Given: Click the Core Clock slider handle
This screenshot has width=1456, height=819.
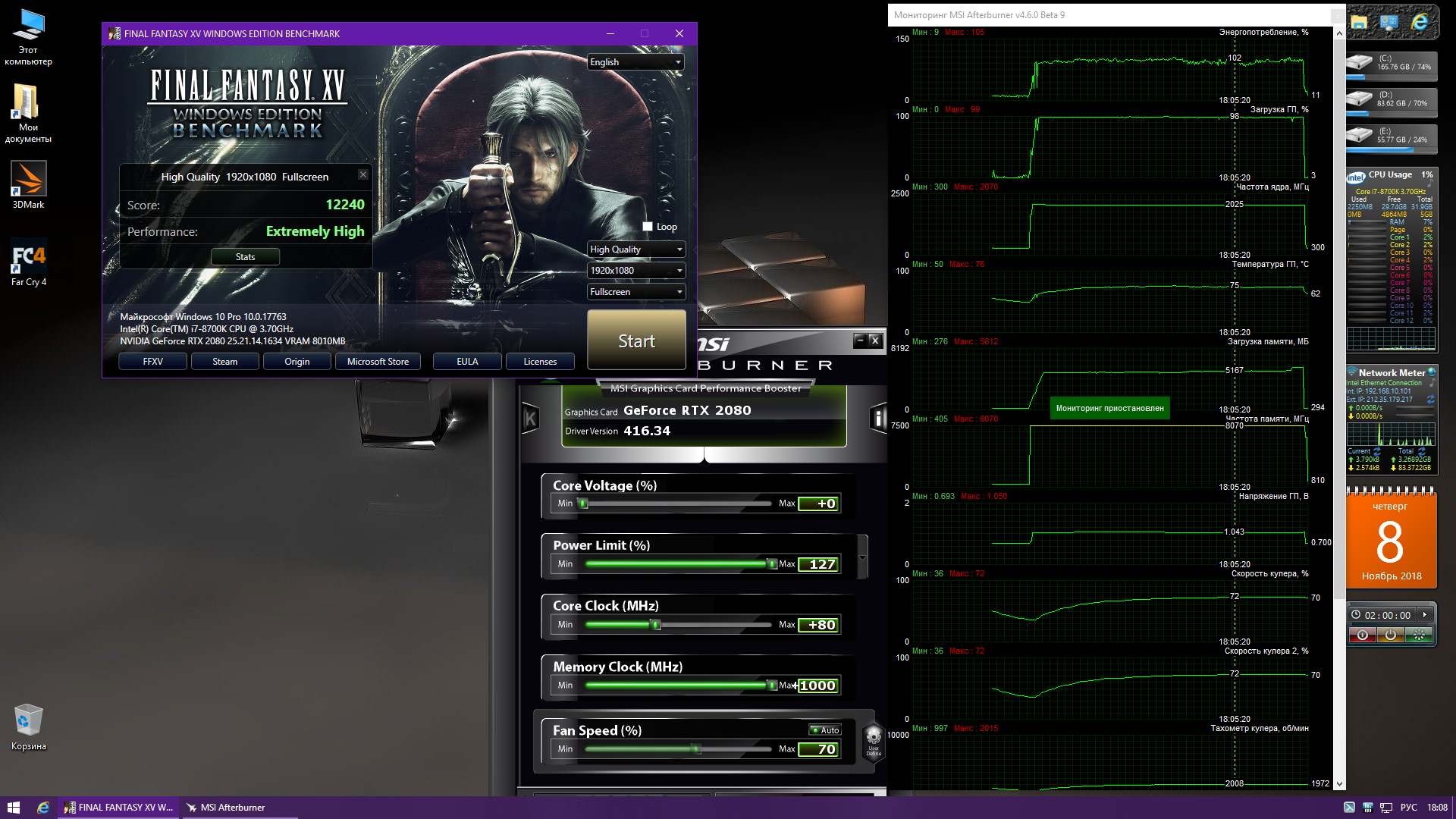Looking at the screenshot, I should point(657,625).
